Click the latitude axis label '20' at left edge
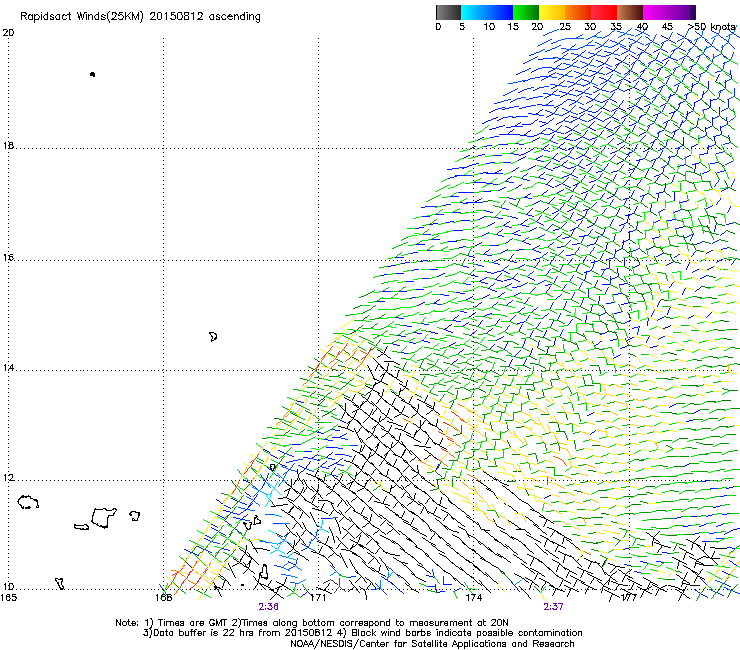The width and height of the screenshot is (740, 650). tap(8, 33)
